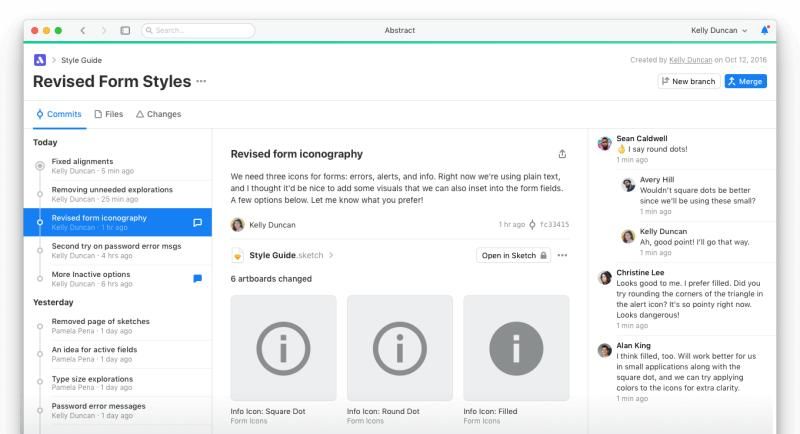The image size is (800, 434).
Task: Open the Kelly Duncan creator link
Action: 690,60
